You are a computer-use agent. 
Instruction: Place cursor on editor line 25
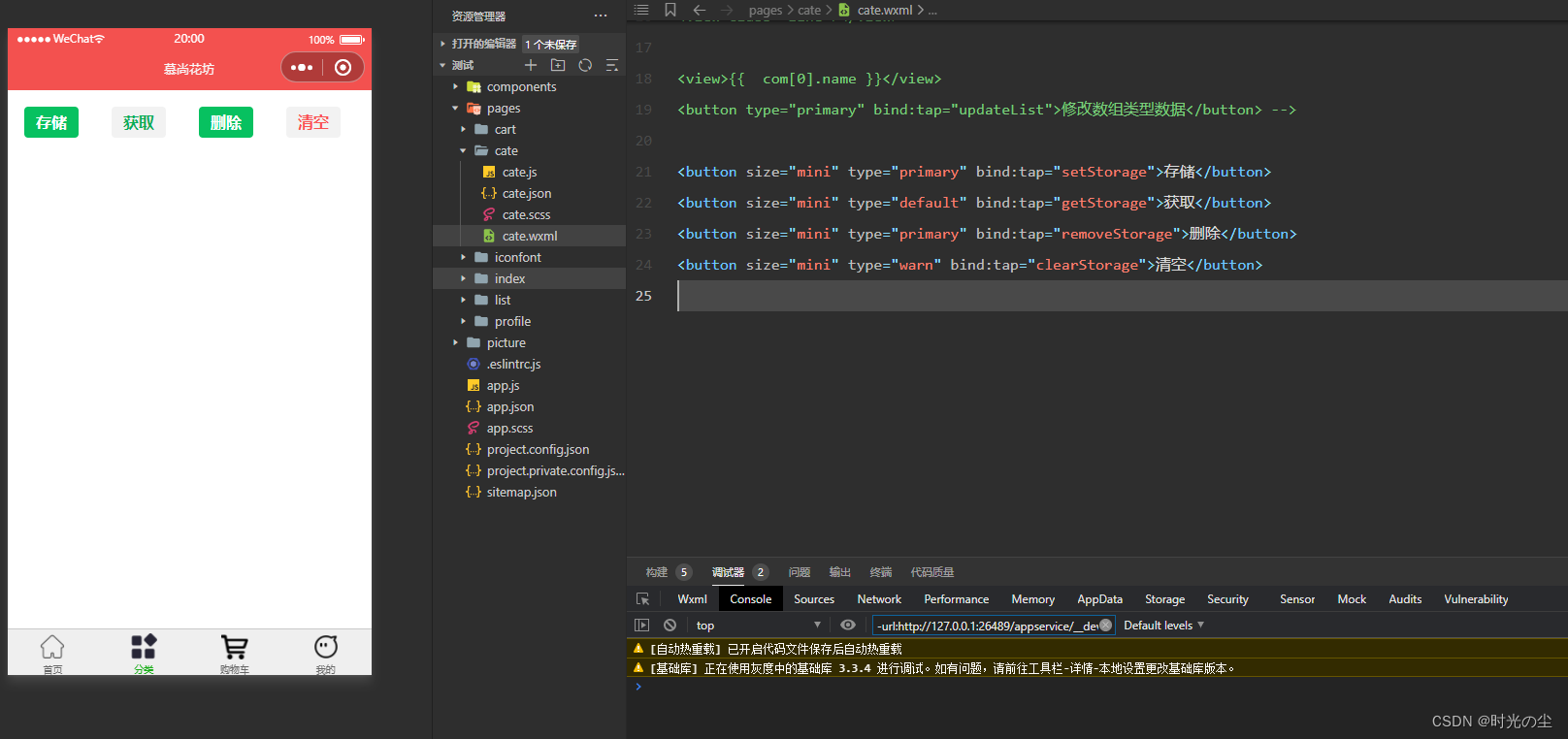coord(1122,296)
